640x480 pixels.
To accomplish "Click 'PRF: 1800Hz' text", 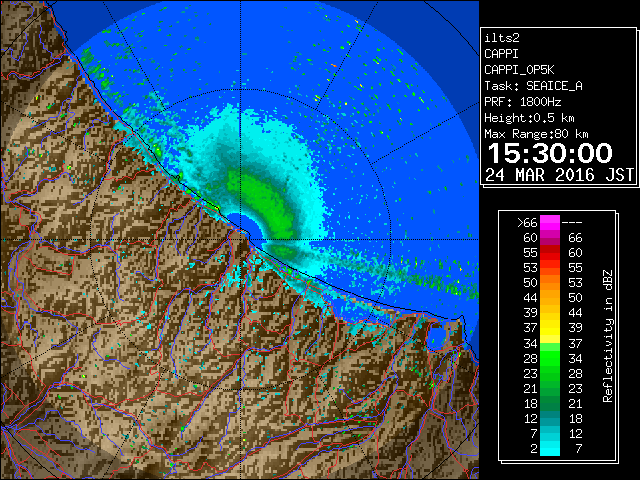I will pyautogui.click(x=522, y=102).
